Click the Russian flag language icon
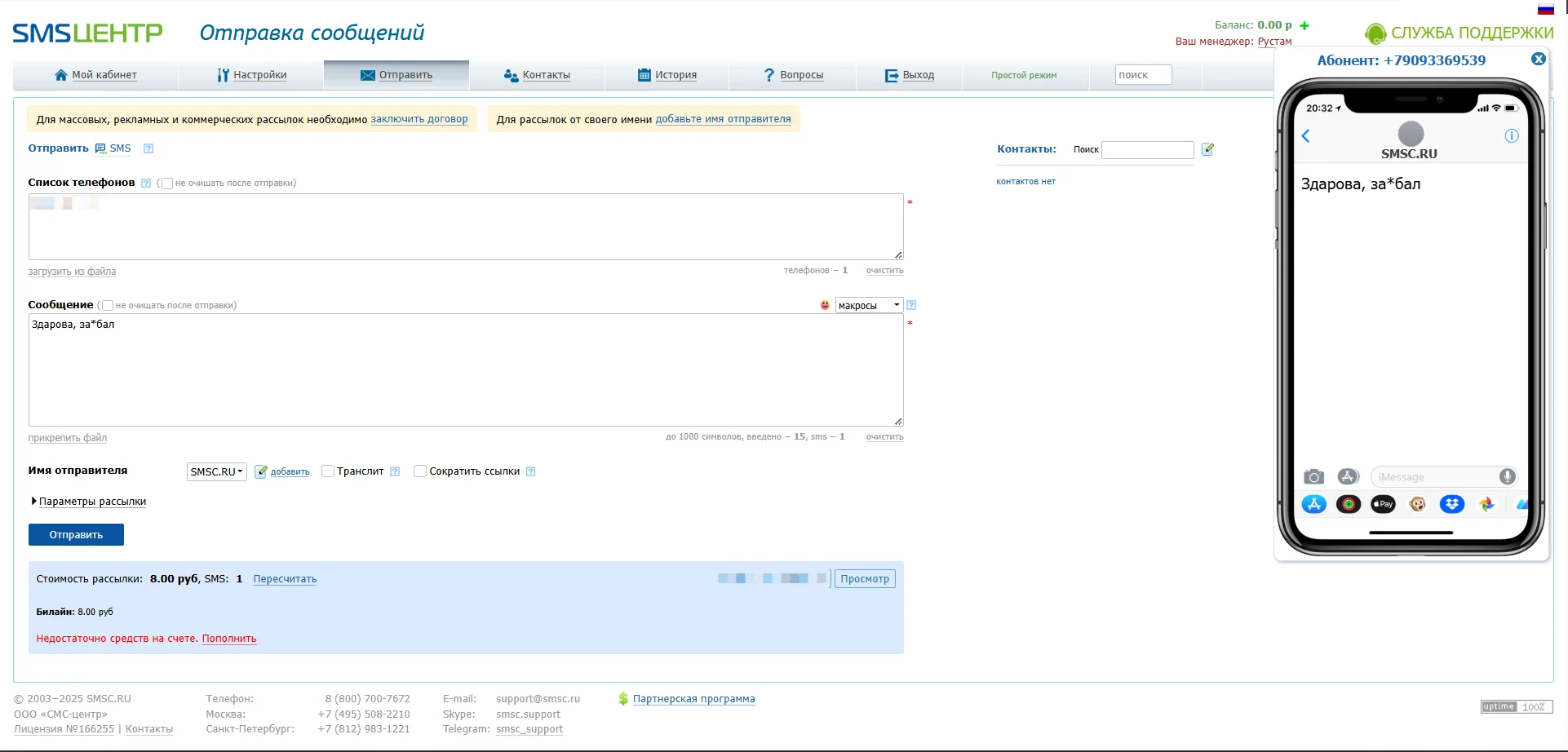Screen dimensions: 1568x752 [x=1546, y=9]
